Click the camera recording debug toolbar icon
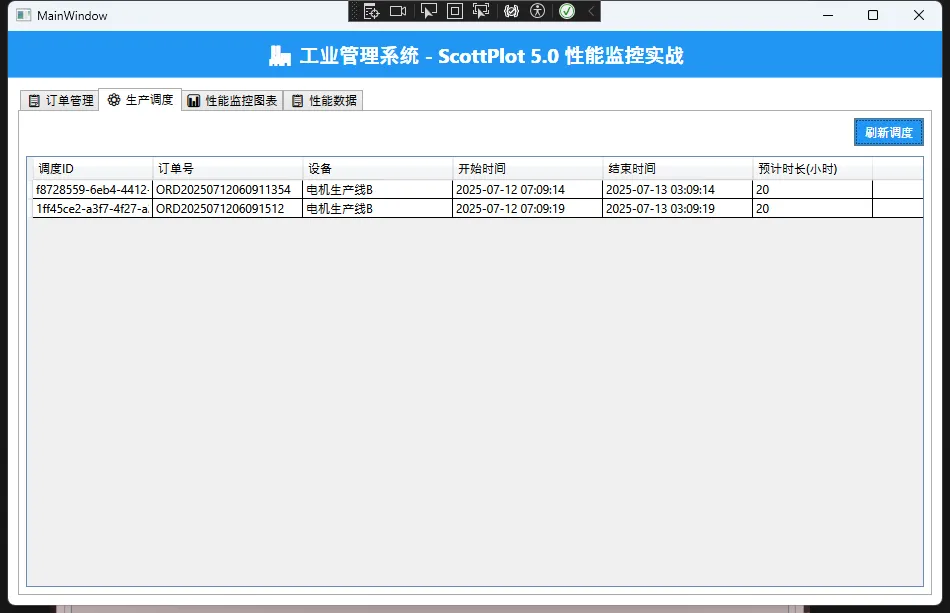 pyautogui.click(x=398, y=11)
